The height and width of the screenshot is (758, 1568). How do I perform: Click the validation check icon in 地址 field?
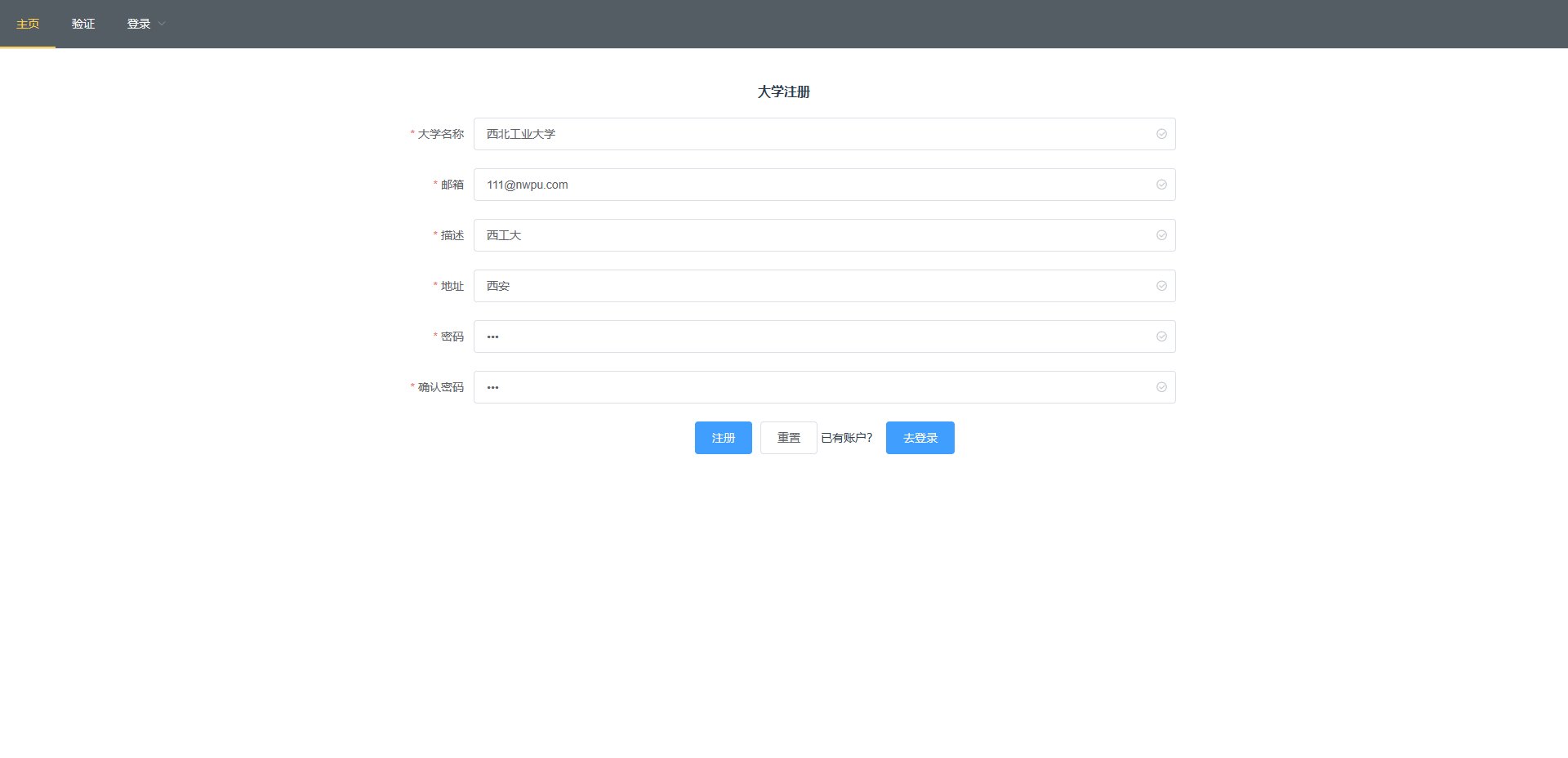(1161, 286)
